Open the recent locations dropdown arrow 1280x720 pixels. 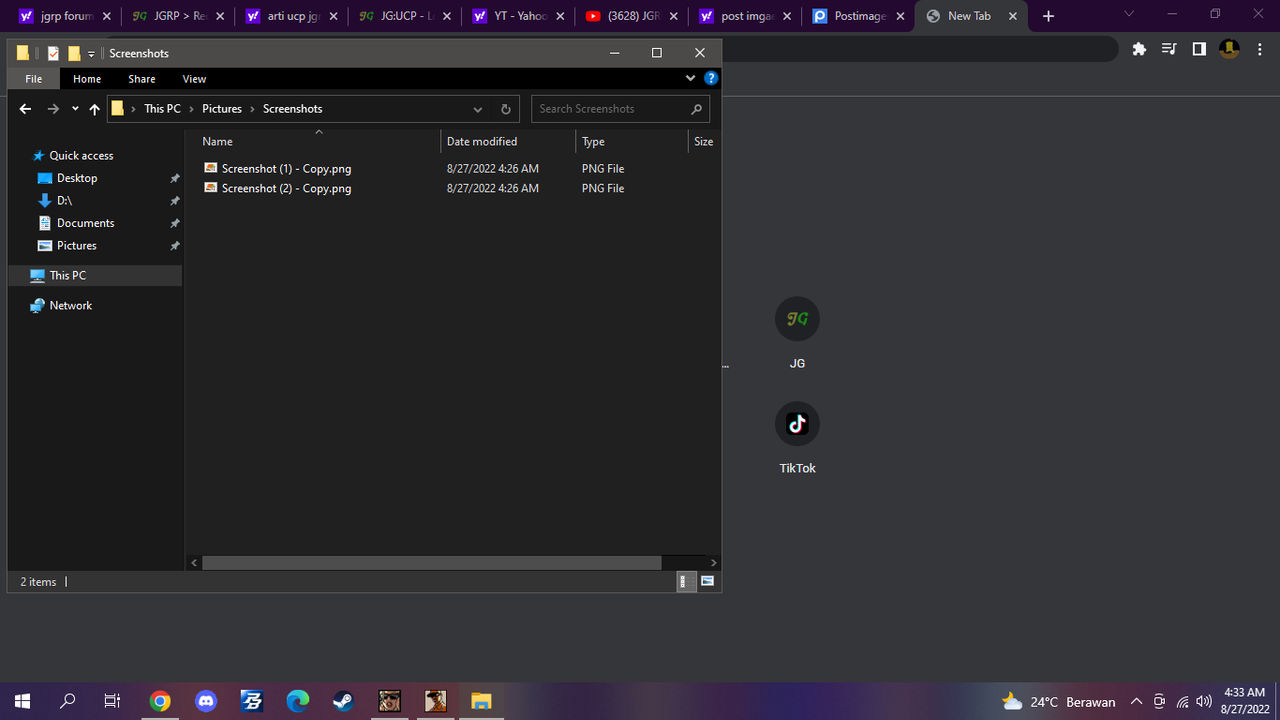(75, 109)
